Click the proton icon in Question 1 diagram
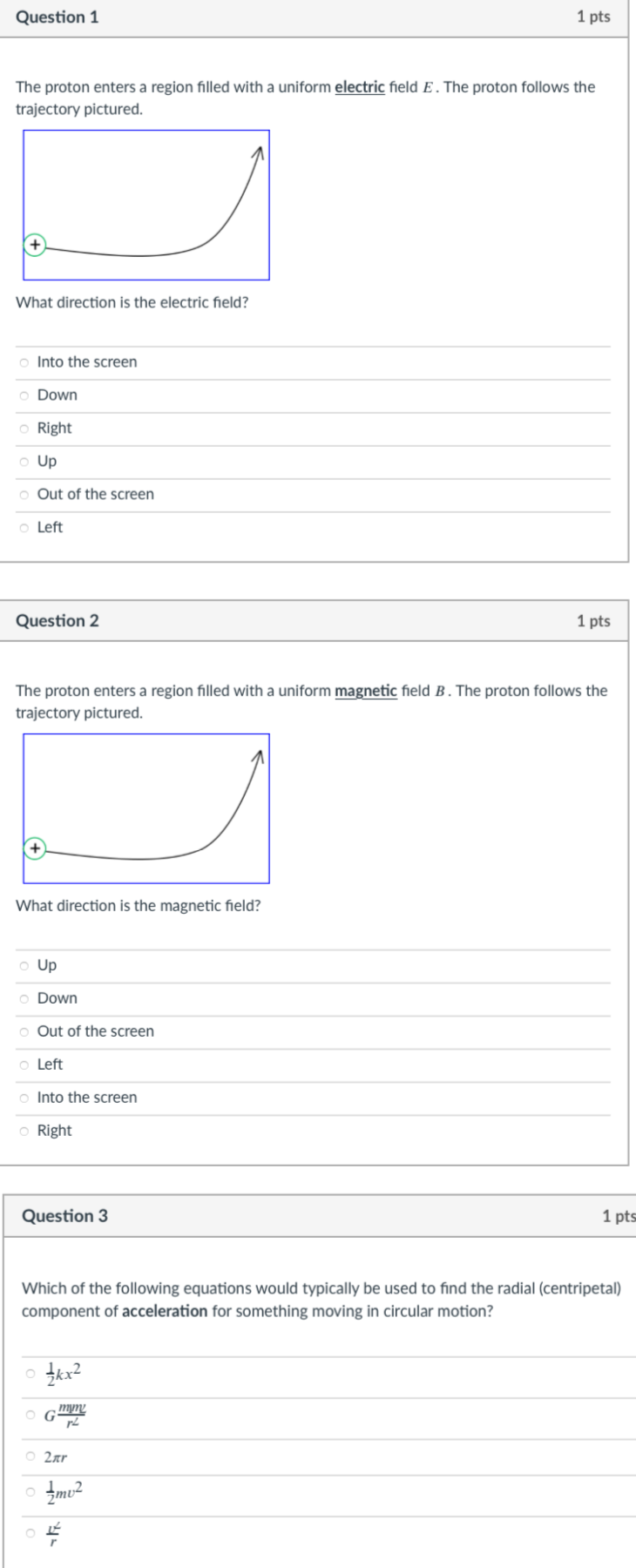This screenshot has height=1568, width=636. click(34, 245)
